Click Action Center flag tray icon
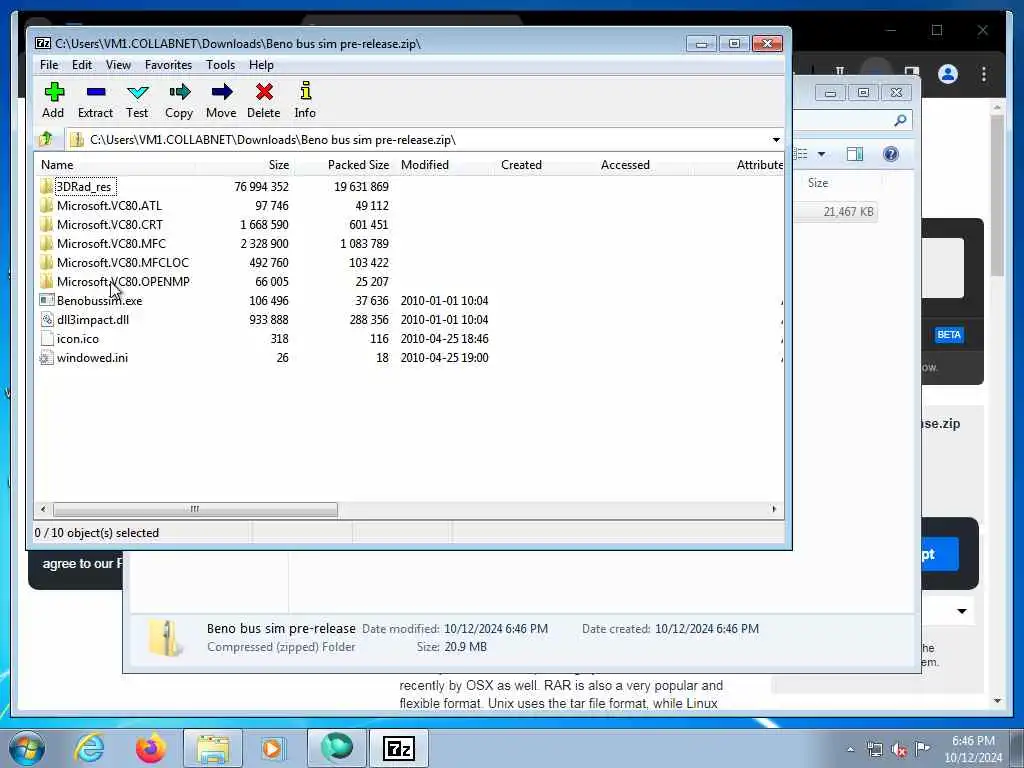1024x768 pixels. 922,749
